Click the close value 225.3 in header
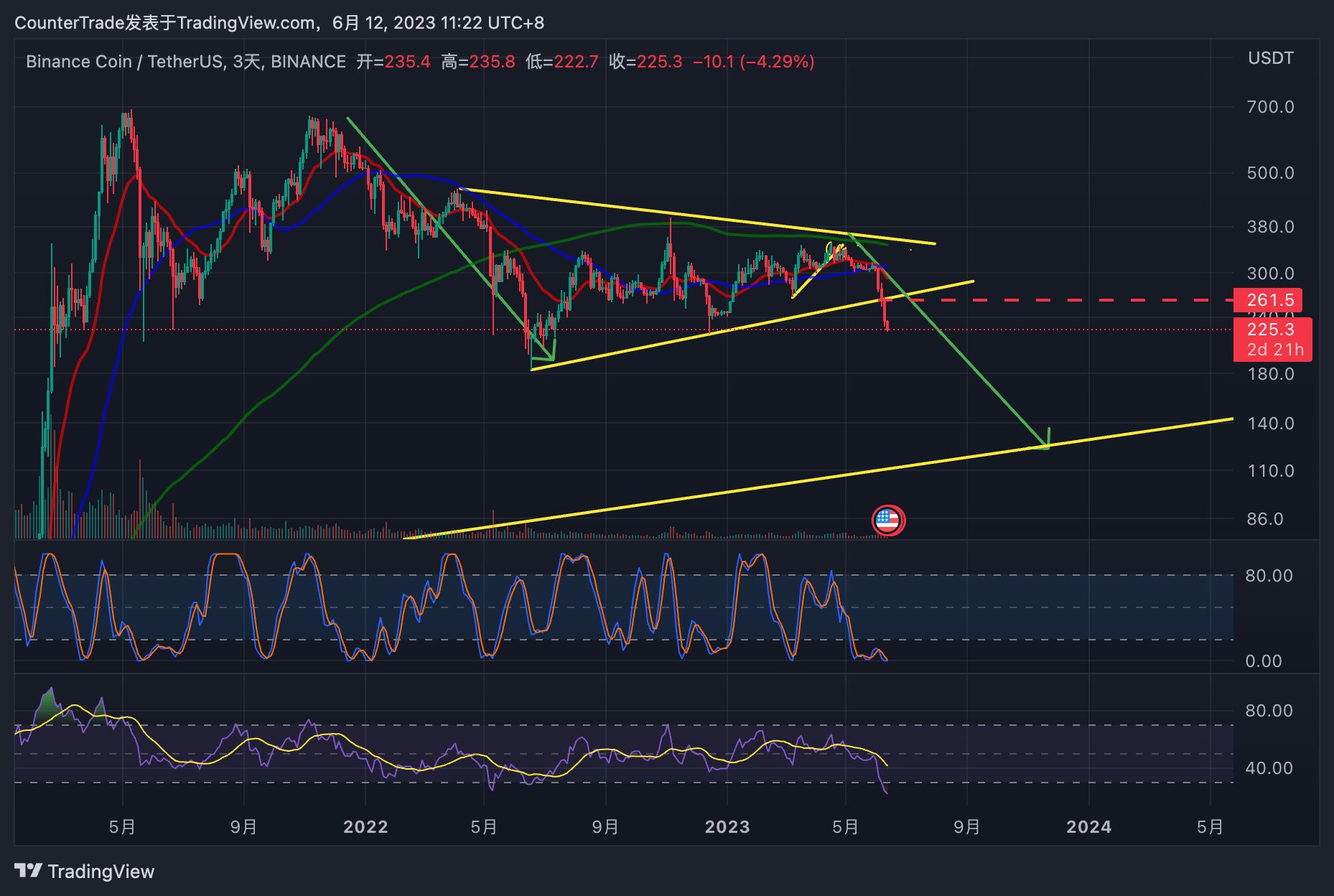 [659, 62]
